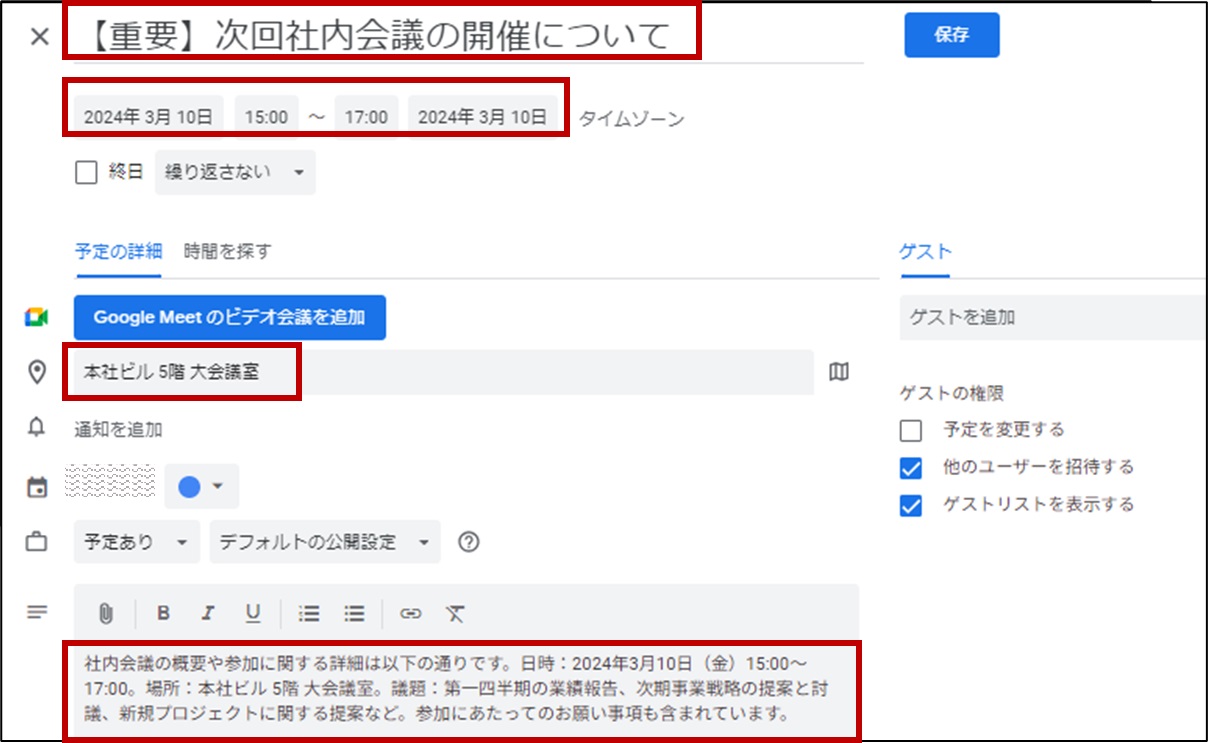Toggle bold formatting in description toolbar
The width and height of the screenshot is (1208, 743).
click(164, 613)
